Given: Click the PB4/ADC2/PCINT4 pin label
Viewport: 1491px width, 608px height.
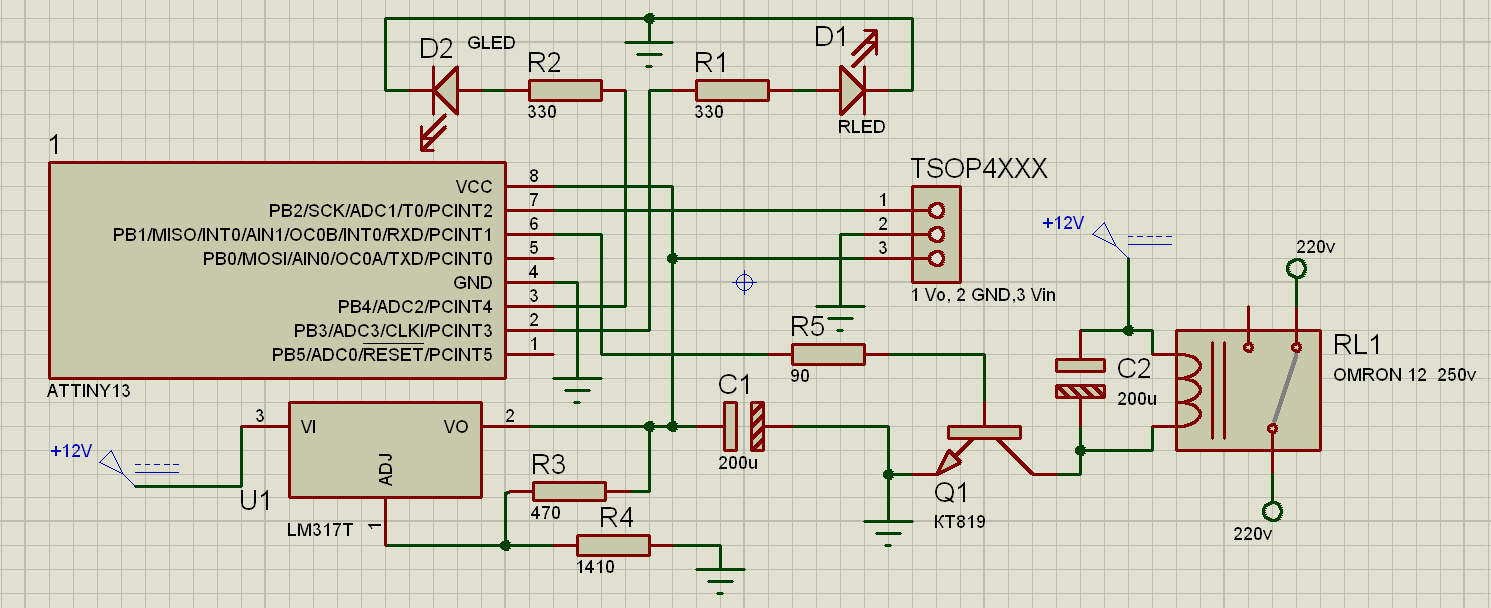Looking at the screenshot, I should (416, 307).
